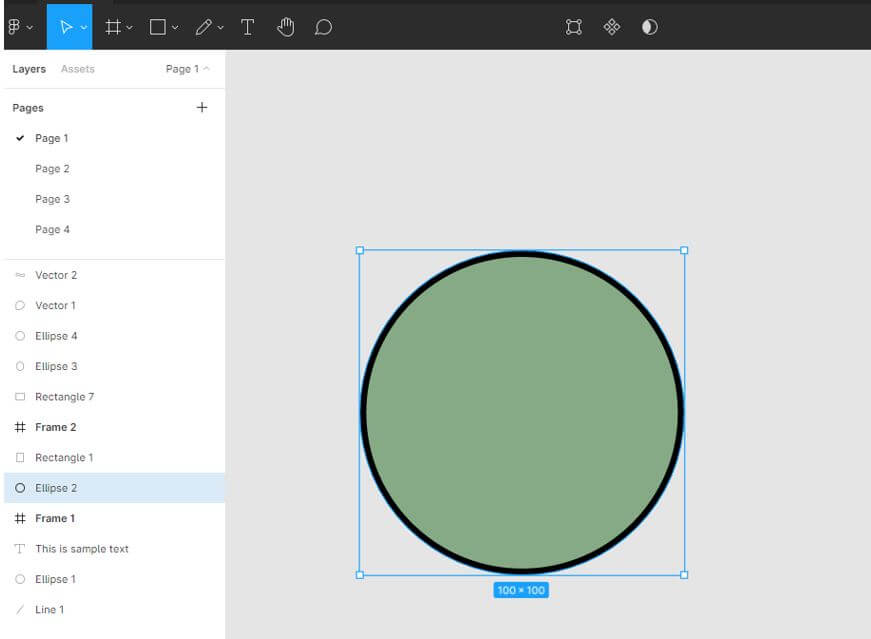Click the Mask contrast icon
This screenshot has width=871, height=639.
pyautogui.click(x=650, y=27)
